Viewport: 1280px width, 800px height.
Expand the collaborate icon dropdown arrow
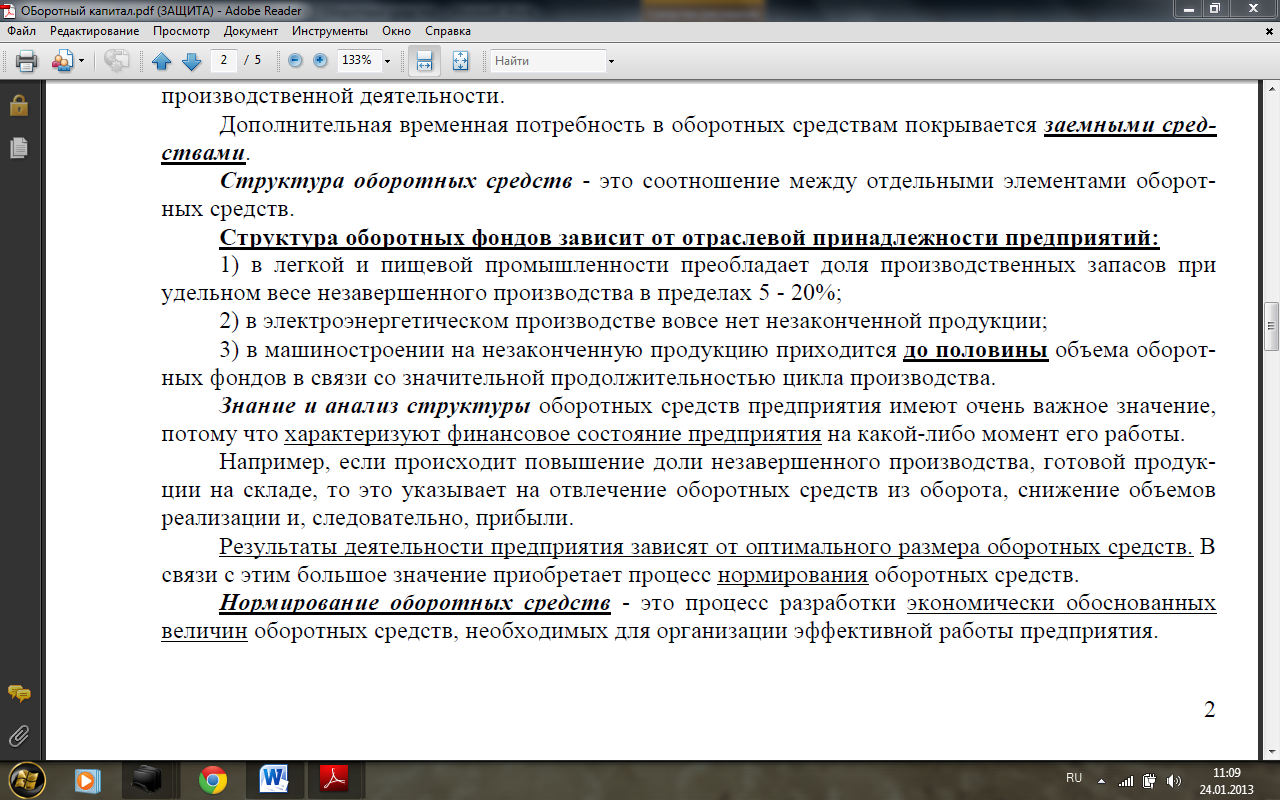pos(82,61)
